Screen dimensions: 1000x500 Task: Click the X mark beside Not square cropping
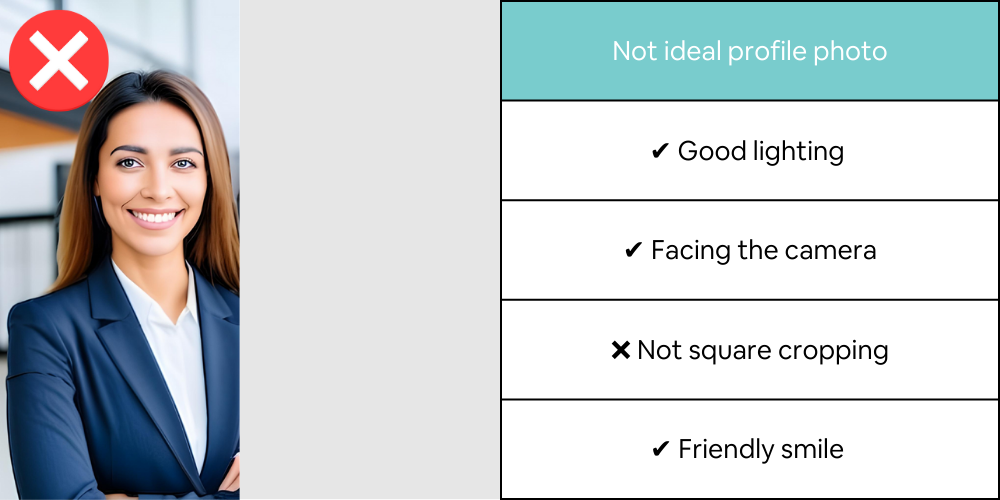[620, 351]
